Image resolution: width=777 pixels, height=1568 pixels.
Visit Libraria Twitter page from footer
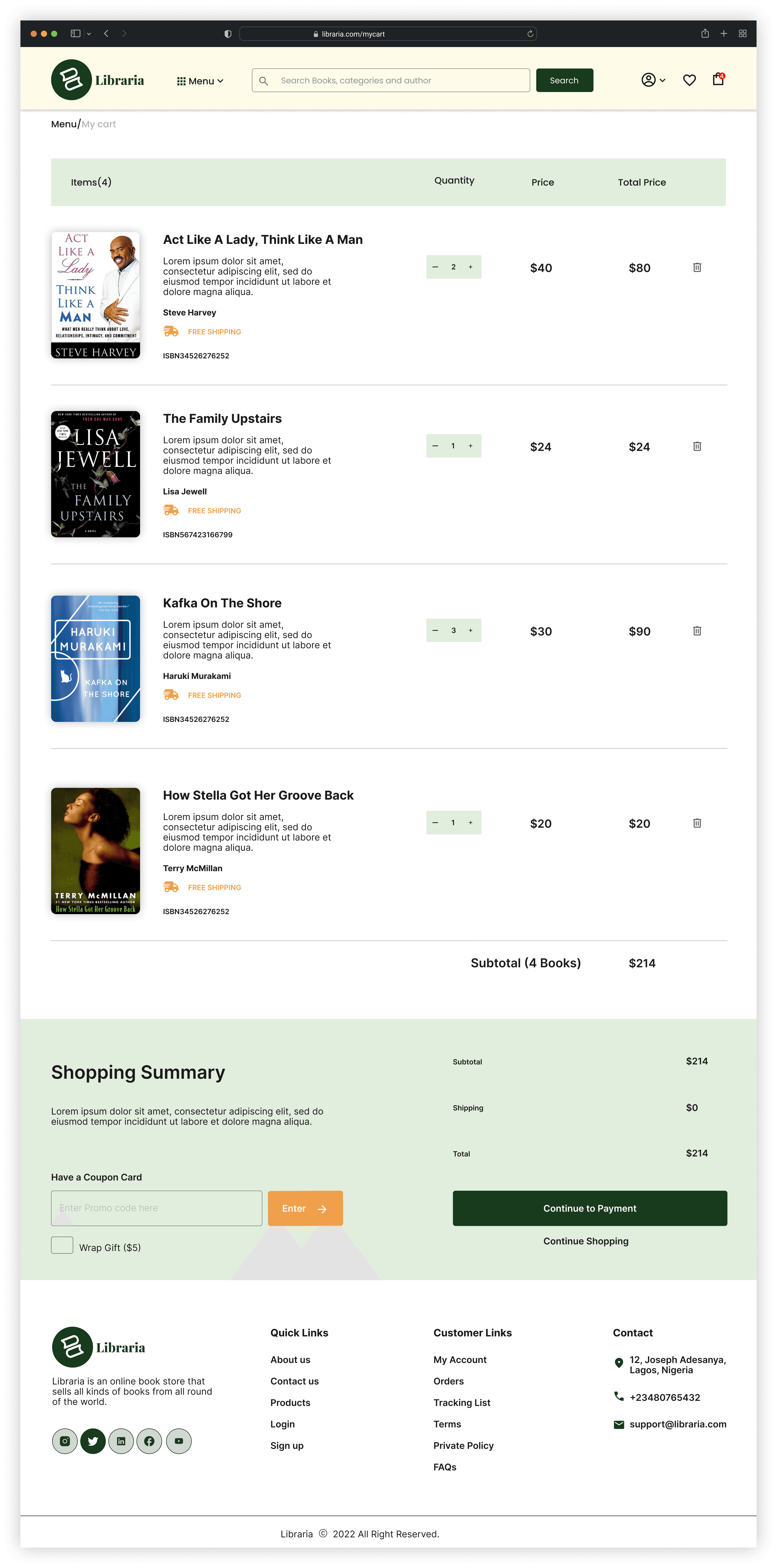(x=93, y=1441)
